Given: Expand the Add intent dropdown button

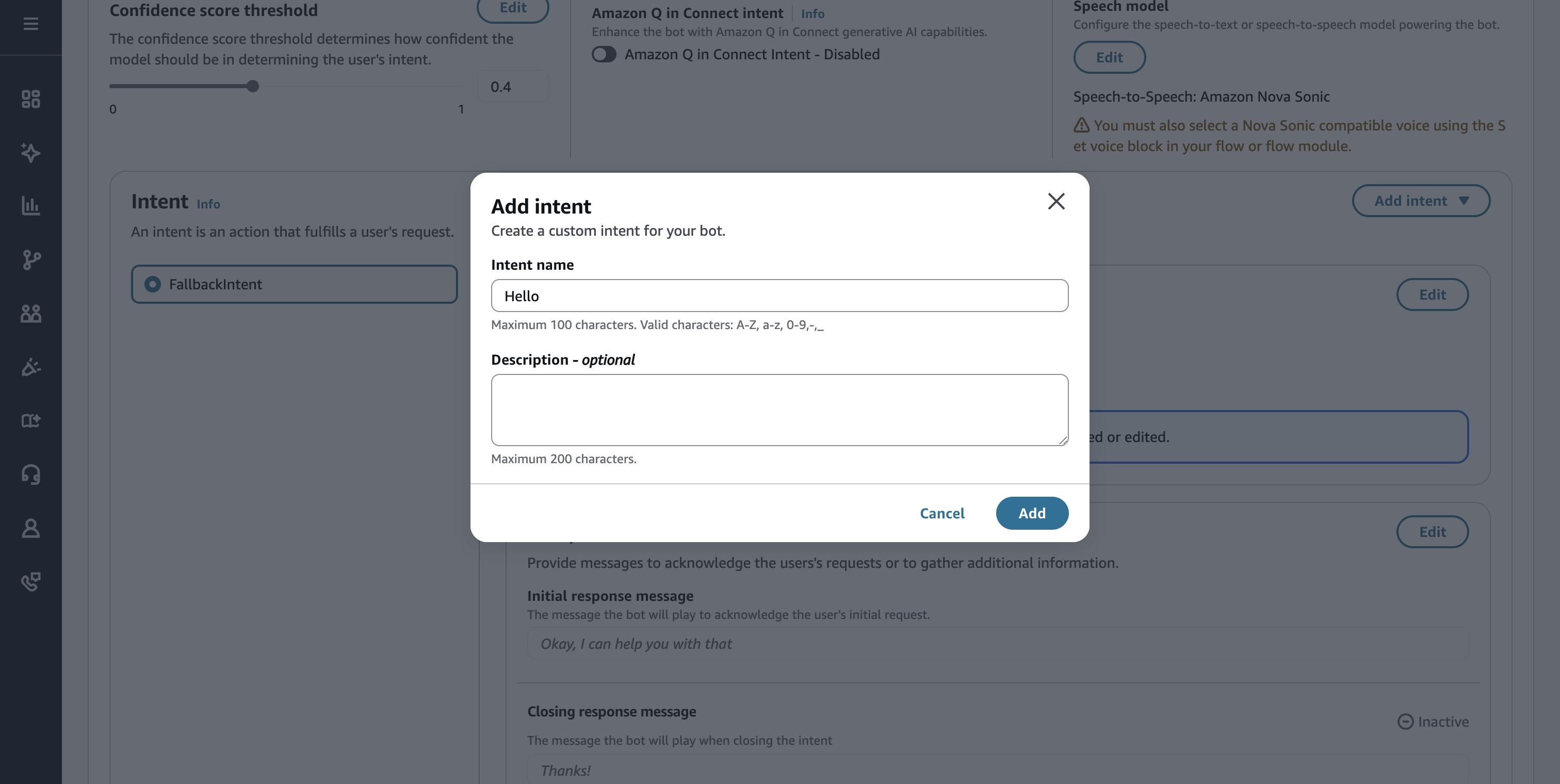Looking at the screenshot, I should [x=1421, y=201].
